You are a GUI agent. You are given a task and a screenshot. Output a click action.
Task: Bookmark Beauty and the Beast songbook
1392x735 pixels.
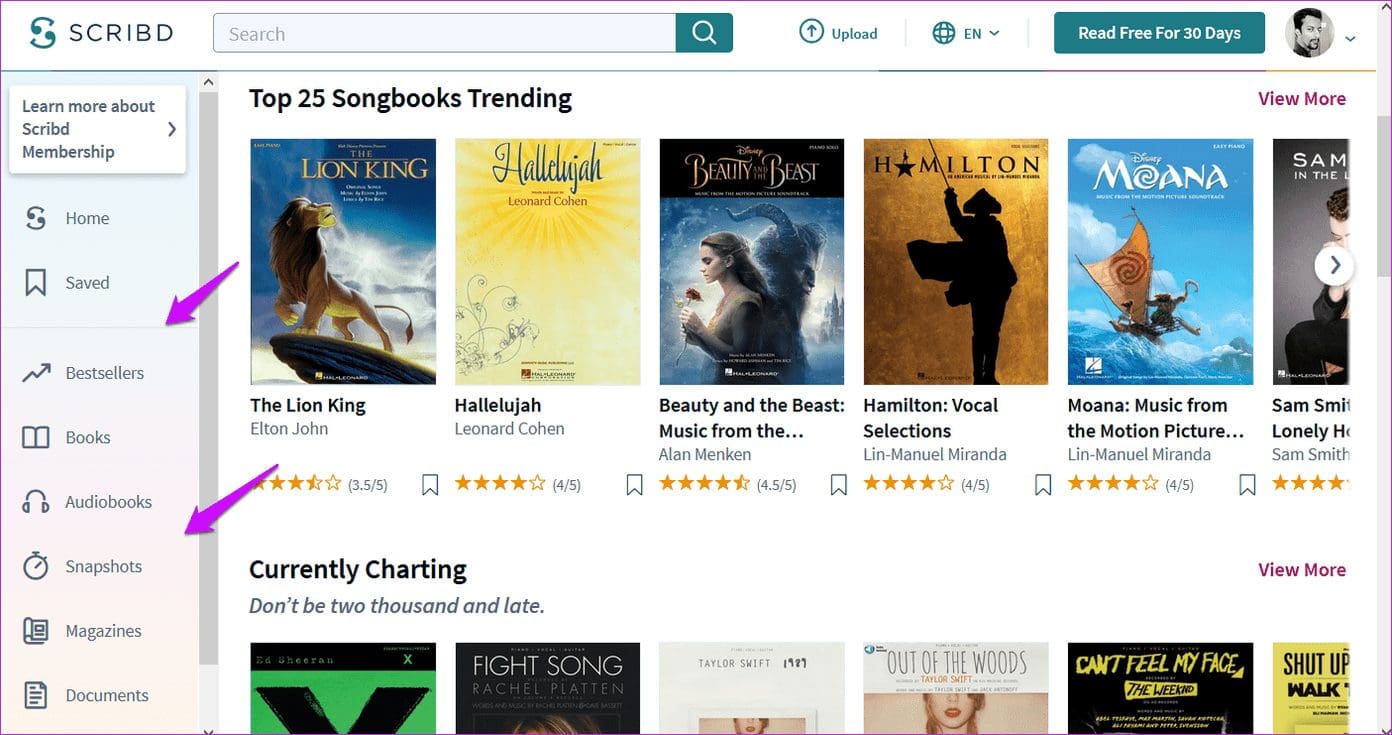pos(838,485)
